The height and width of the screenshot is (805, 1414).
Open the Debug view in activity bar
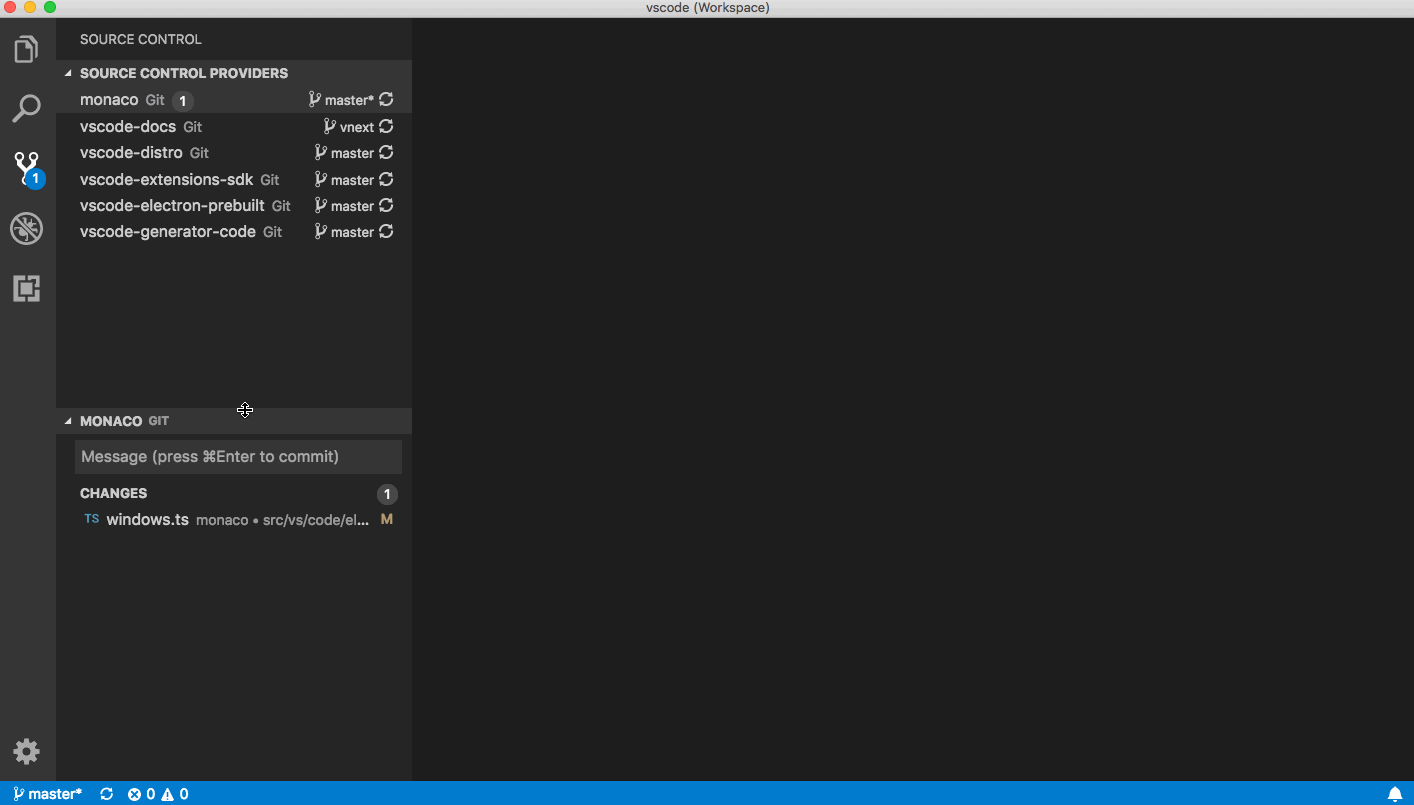coord(27,229)
